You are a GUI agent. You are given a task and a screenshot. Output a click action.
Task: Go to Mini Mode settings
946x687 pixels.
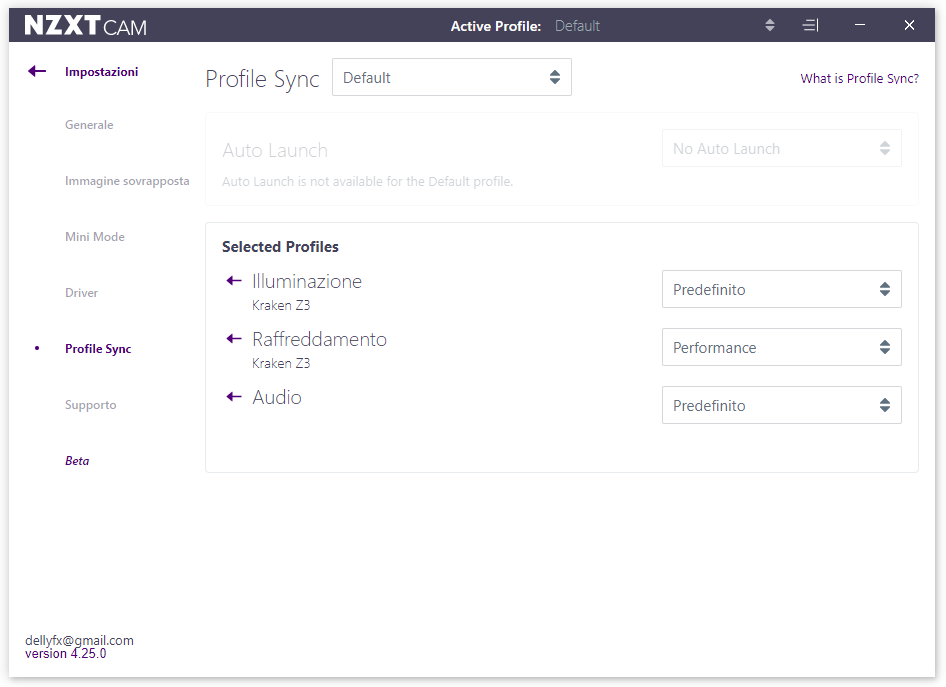(x=95, y=237)
